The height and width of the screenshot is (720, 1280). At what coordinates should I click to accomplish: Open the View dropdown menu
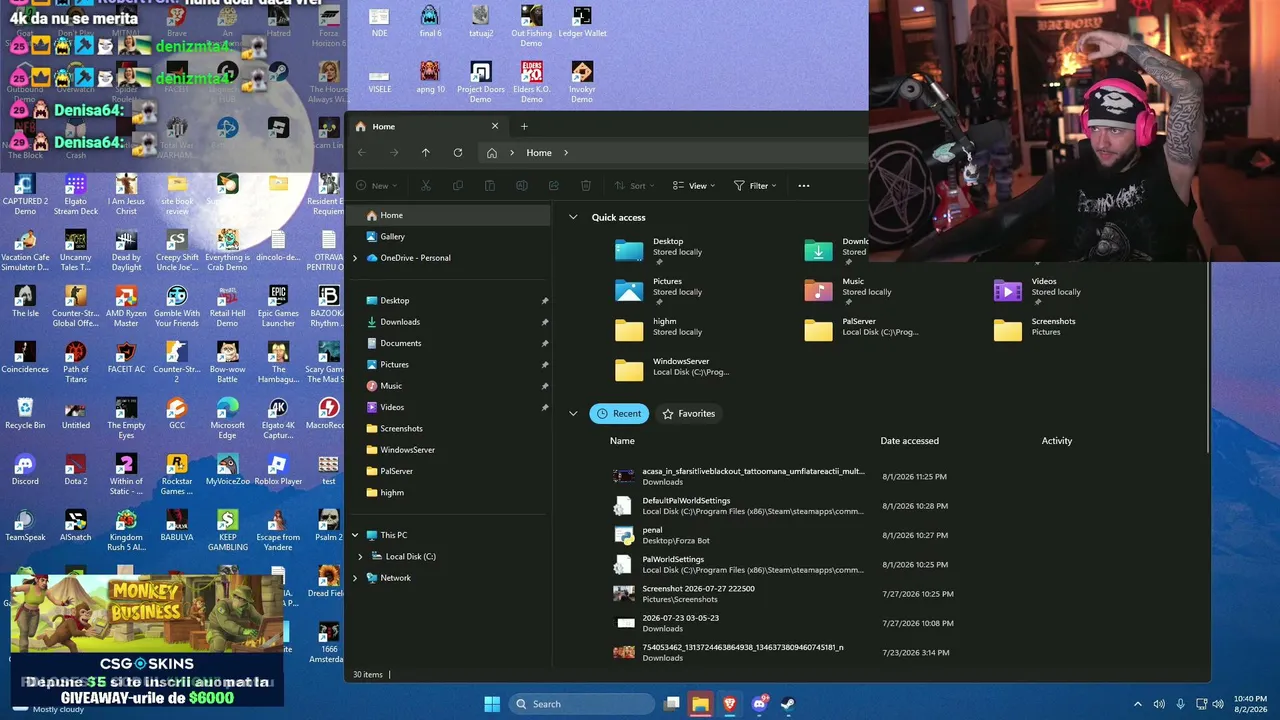point(694,185)
